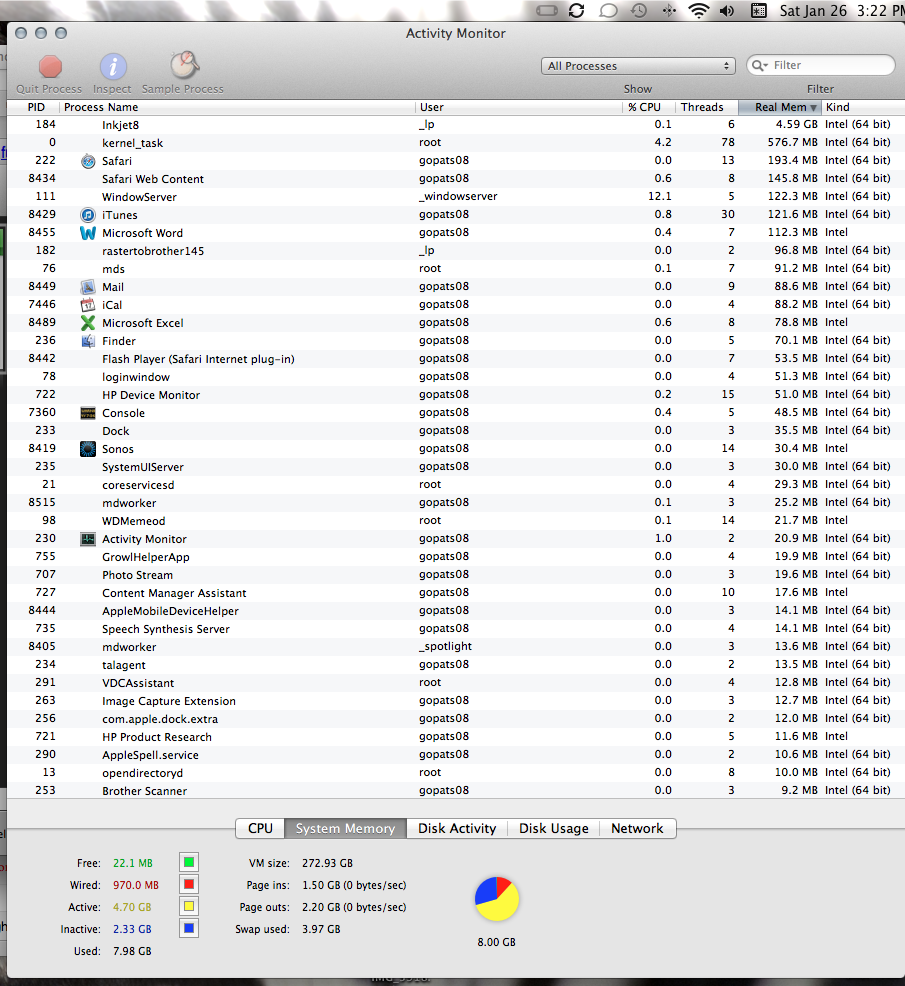Toggle sort arrow on Real Mem column
The height and width of the screenshot is (986, 905).
(813, 108)
